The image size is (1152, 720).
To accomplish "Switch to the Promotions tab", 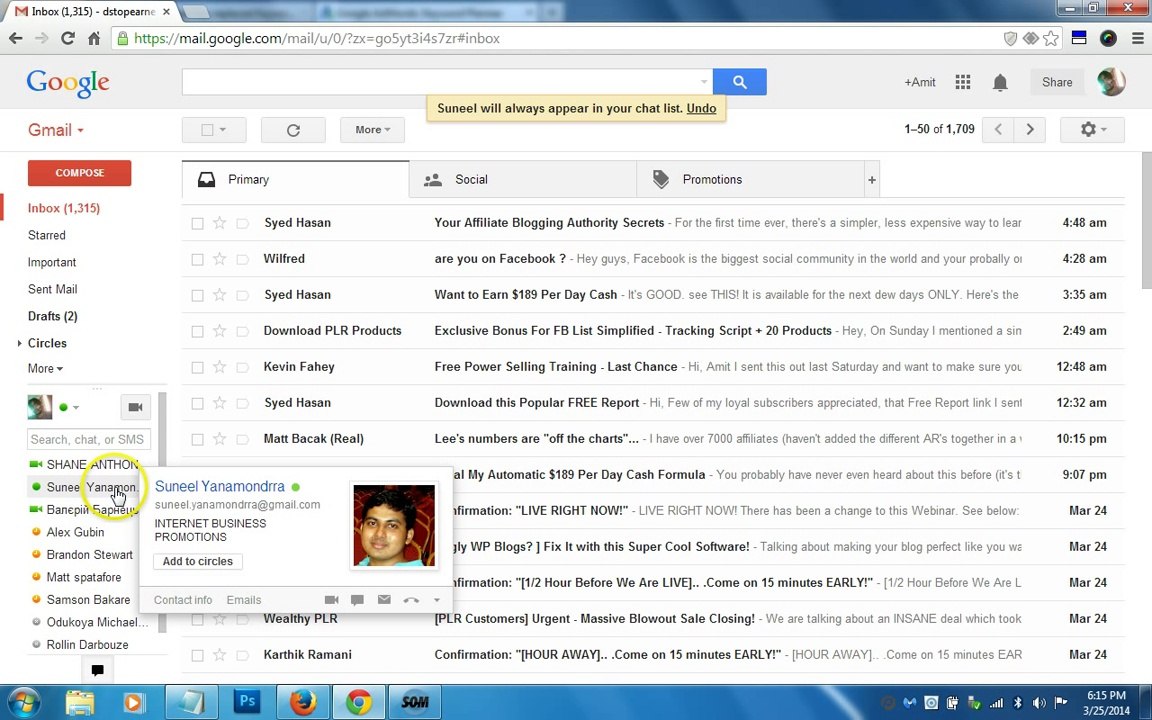I will [750, 180].
